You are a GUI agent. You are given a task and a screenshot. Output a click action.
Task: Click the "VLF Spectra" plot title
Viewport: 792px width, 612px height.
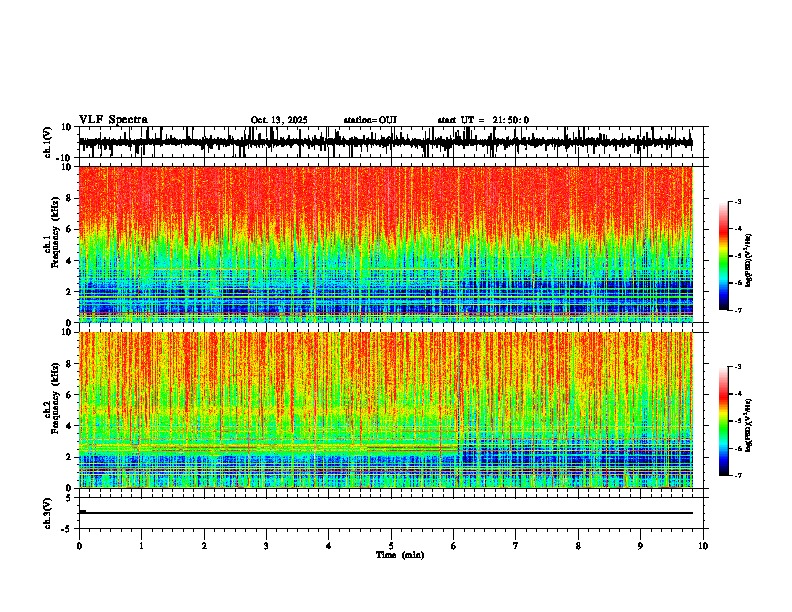[x=113, y=120]
